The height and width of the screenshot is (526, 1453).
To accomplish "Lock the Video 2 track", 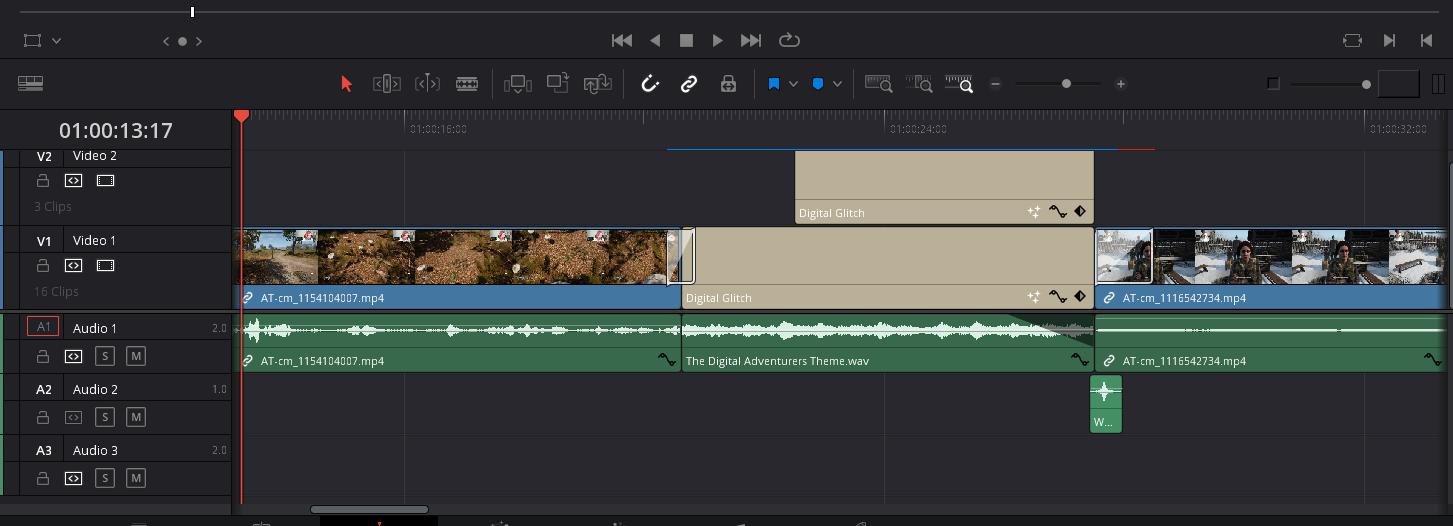I will click(x=43, y=181).
